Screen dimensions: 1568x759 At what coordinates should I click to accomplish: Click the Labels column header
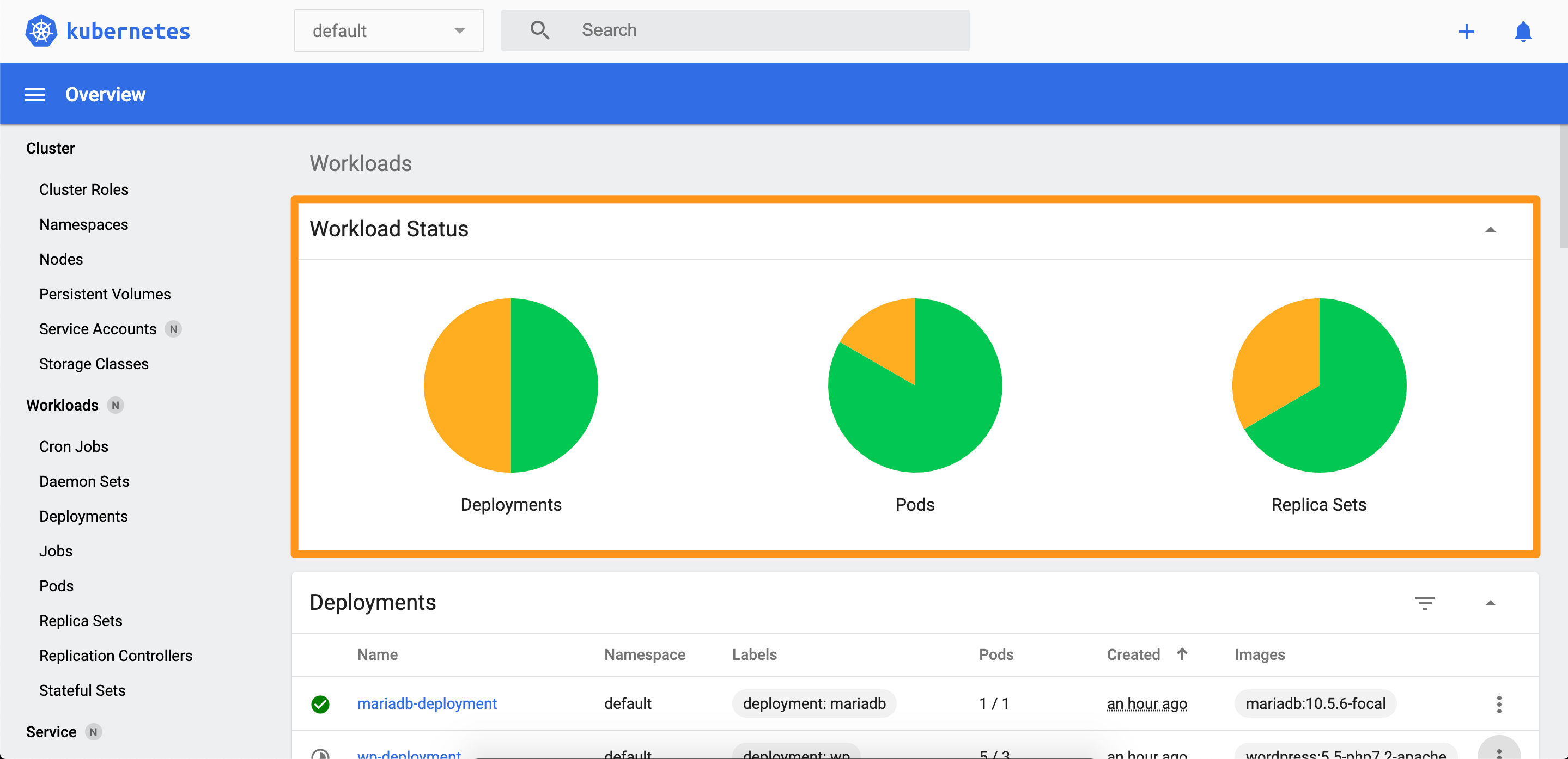754,654
